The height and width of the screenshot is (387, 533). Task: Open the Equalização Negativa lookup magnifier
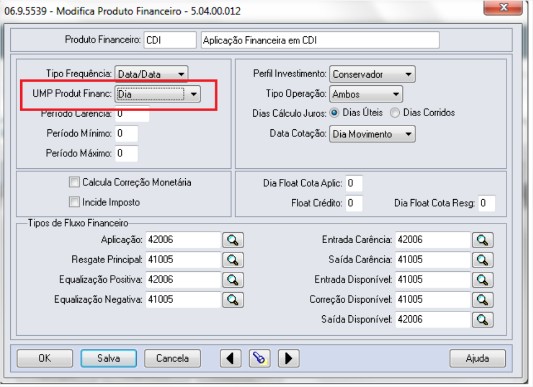pos(233,300)
